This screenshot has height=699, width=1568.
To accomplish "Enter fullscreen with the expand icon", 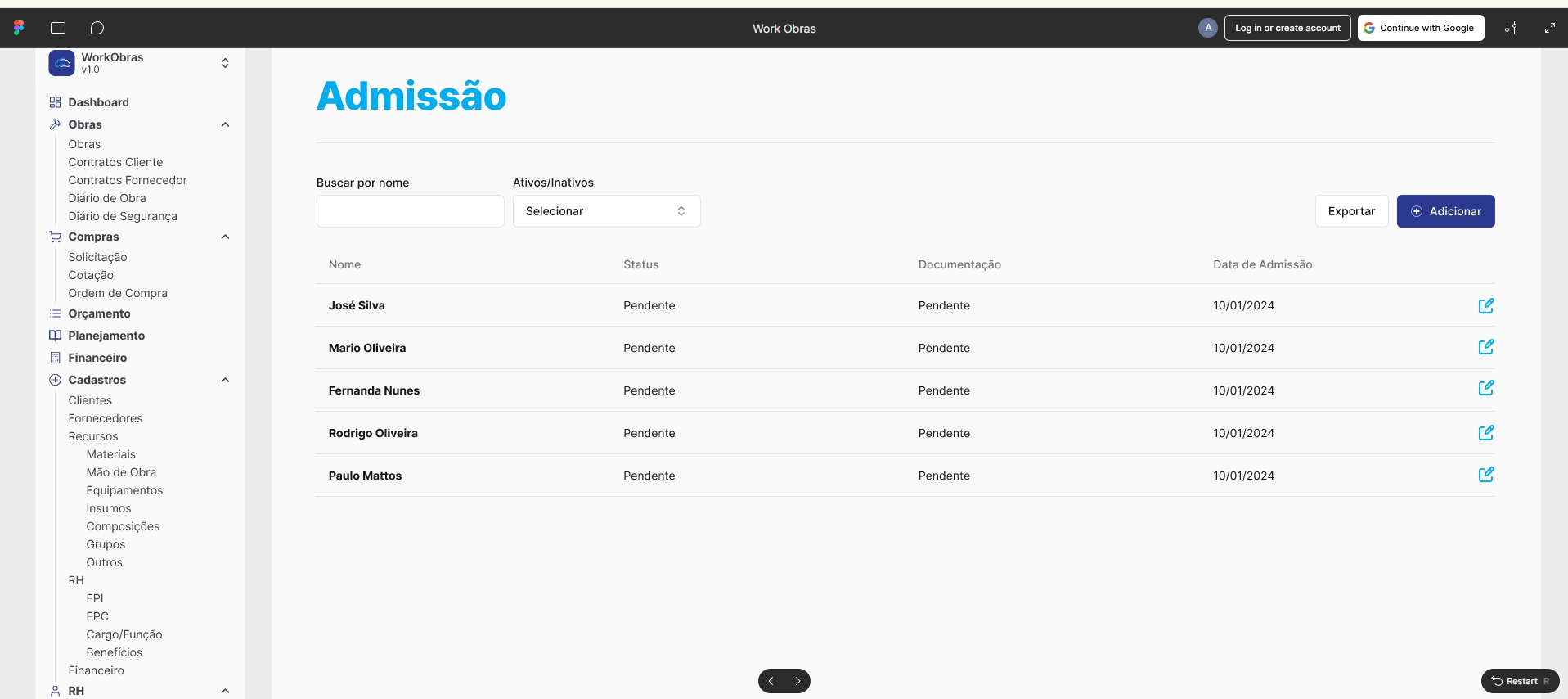I will [x=1549, y=28].
